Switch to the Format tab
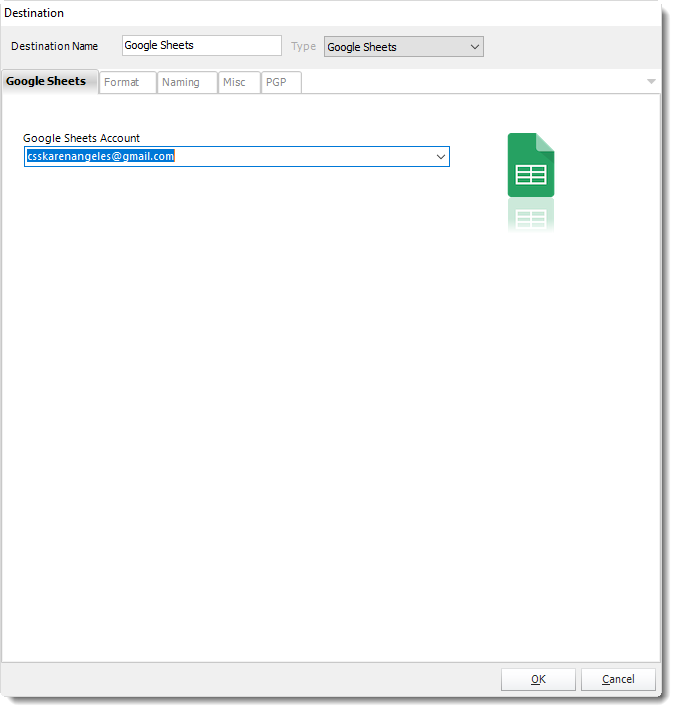The image size is (677, 712). (128, 83)
